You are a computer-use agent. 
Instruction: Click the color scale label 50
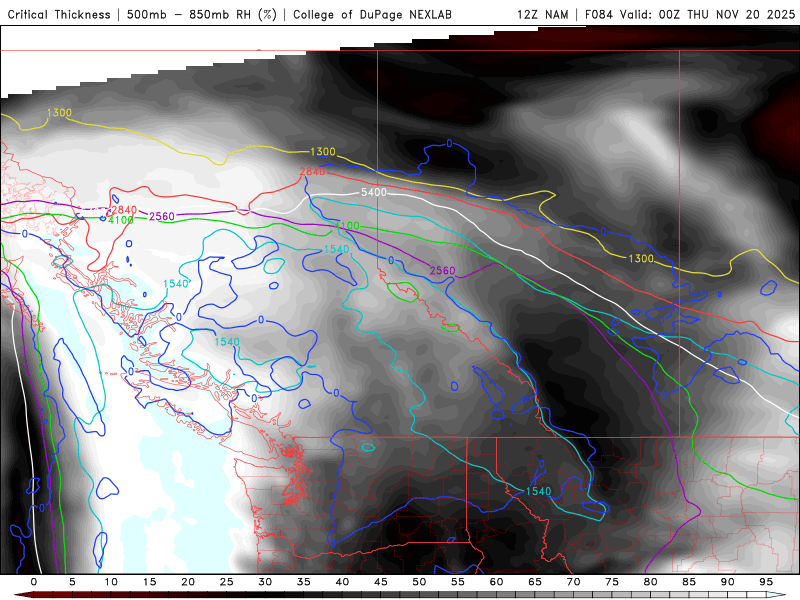point(419,582)
